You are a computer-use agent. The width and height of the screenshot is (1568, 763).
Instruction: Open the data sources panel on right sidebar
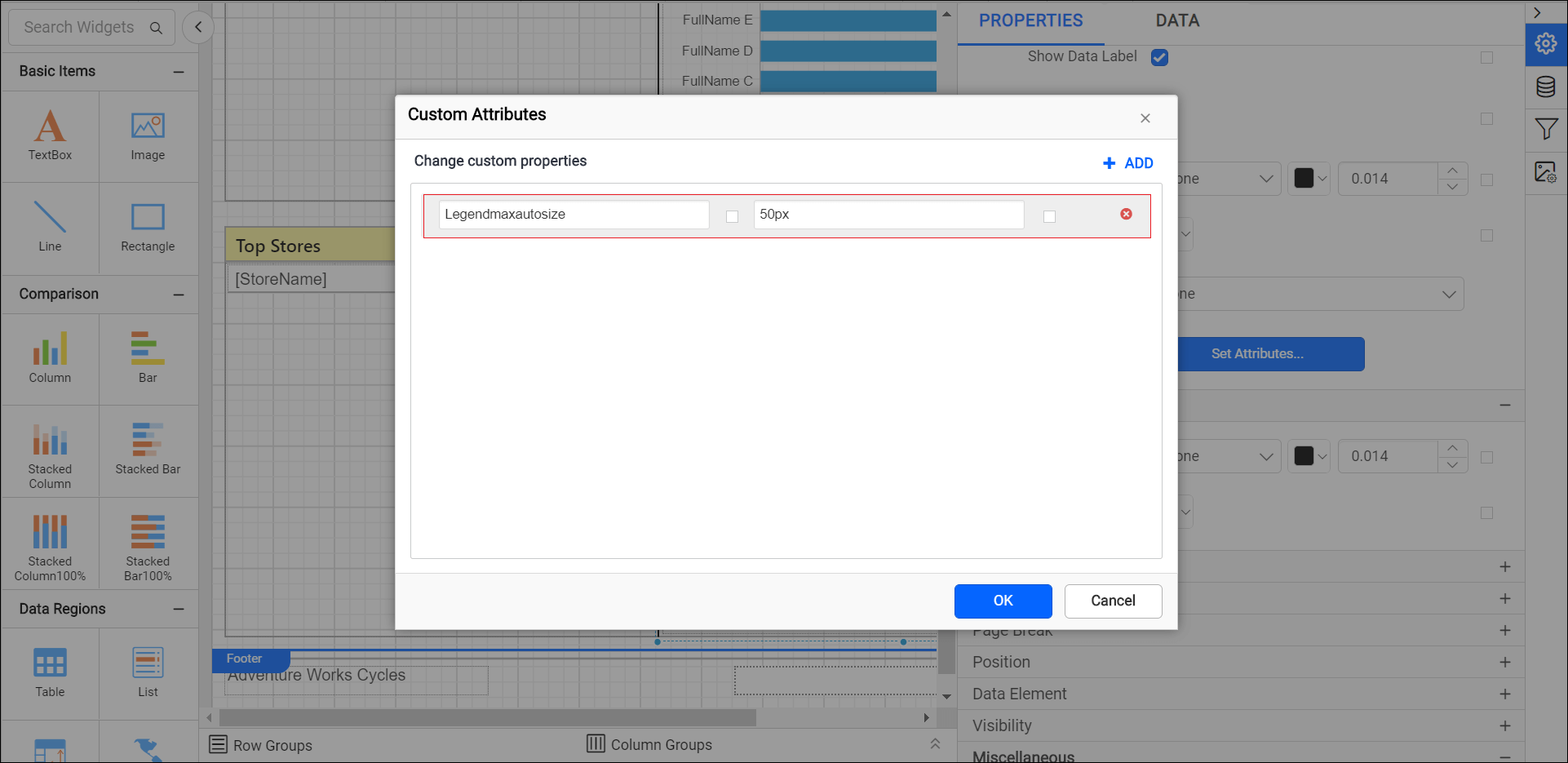tap(1547, 86)
